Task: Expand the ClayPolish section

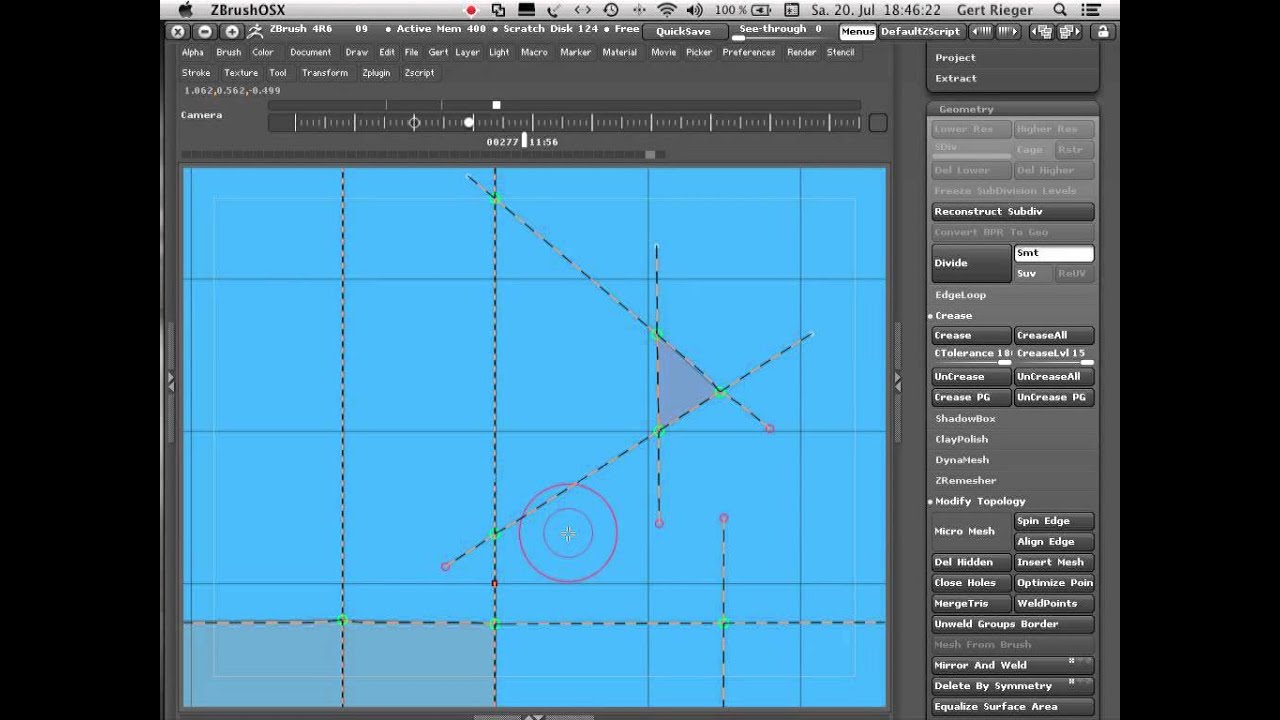Action: 961,440
